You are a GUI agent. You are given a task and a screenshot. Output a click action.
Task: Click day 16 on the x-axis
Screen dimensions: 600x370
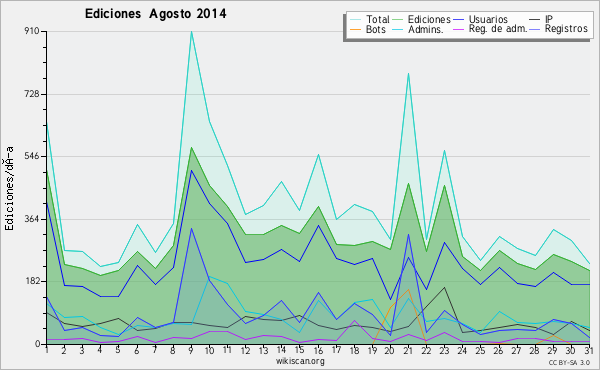[318, 350]
